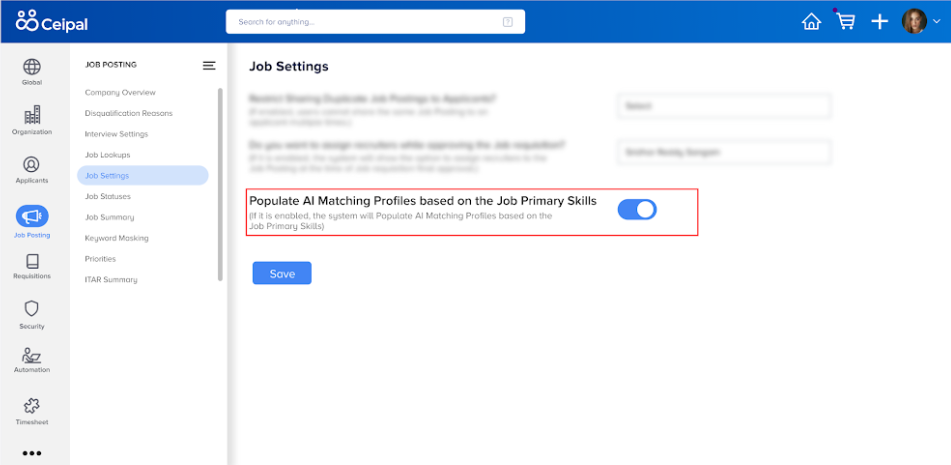Open the Automation icon
This screenshot has width=951, height=465.
coord(32,355)
